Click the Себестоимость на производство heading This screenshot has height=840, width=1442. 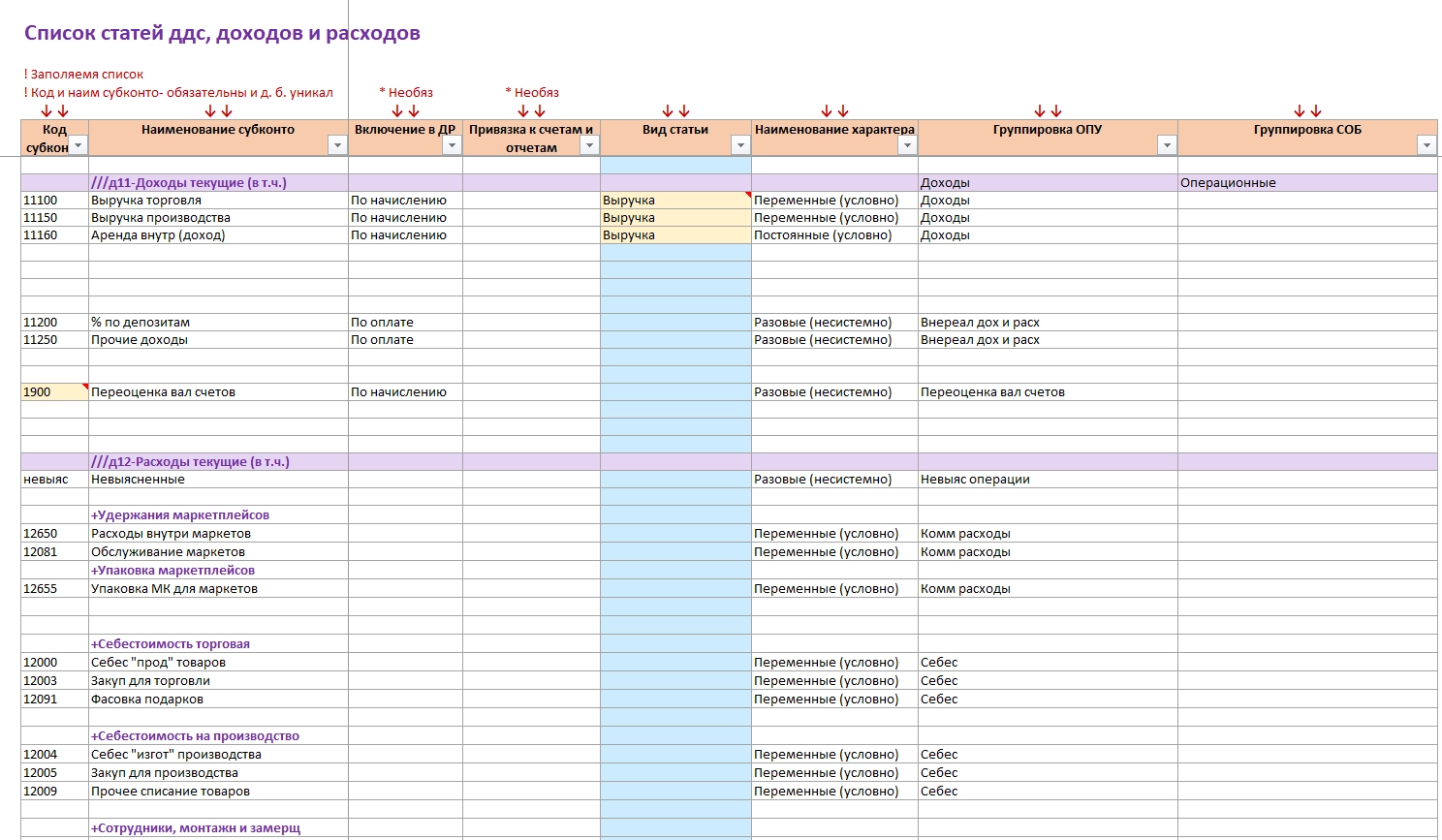click(x=195, y=736)
